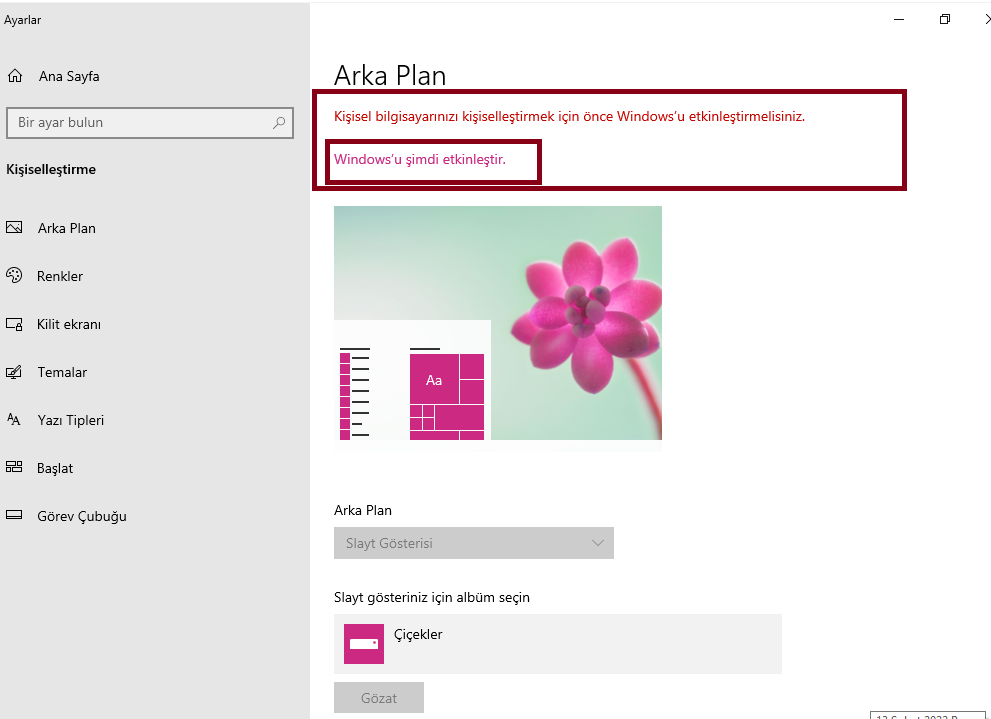Screen dimensions: 991x719
Task: Click the Görev Çubuğu taskbar icon
Action: [x=14, y=515]
